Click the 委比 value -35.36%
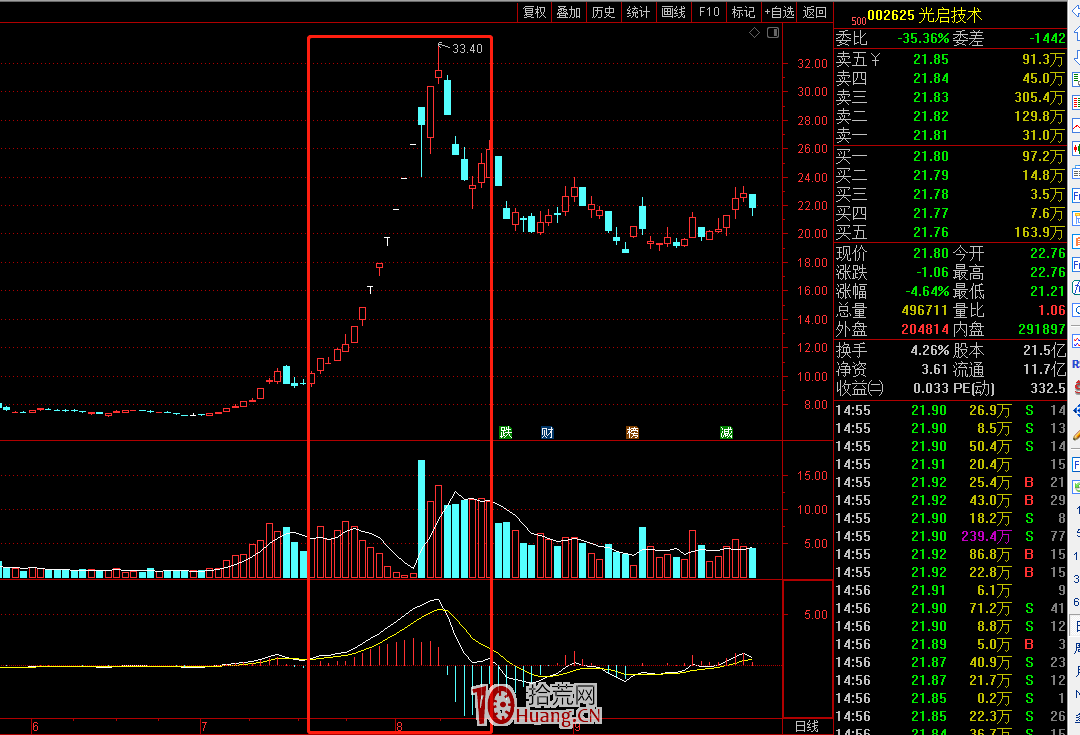The image size is (1080, 735). click(x=923, y=39)
